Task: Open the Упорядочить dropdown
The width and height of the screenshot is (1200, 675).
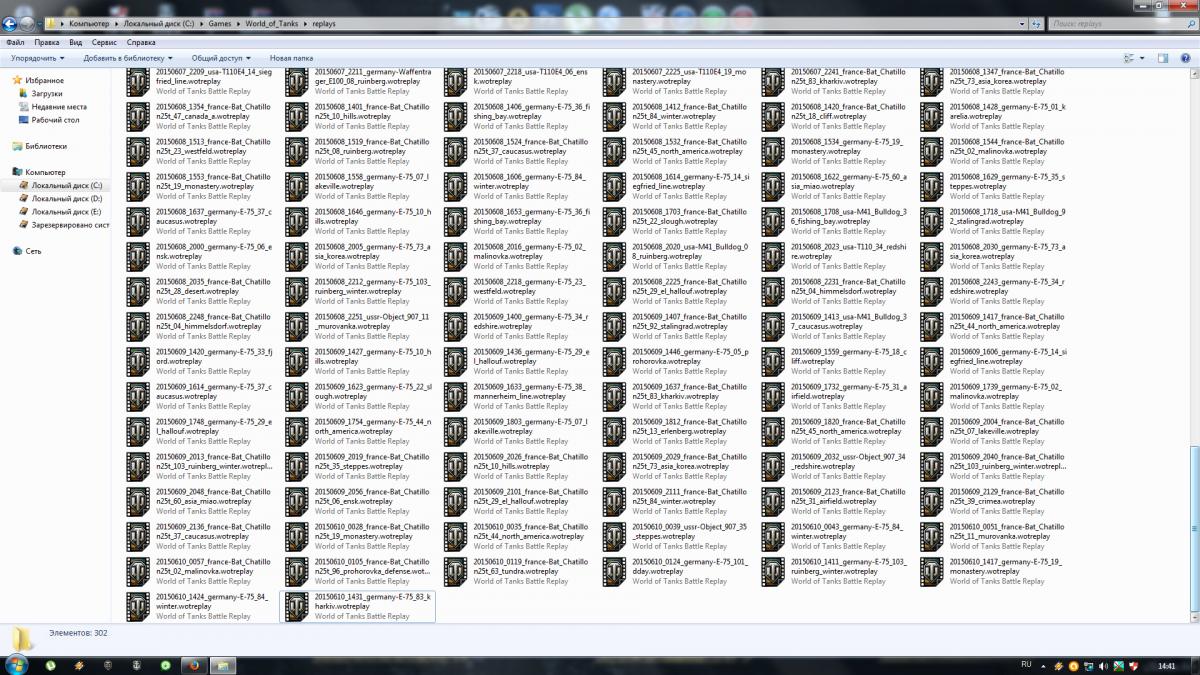Action: pos(38,59)
